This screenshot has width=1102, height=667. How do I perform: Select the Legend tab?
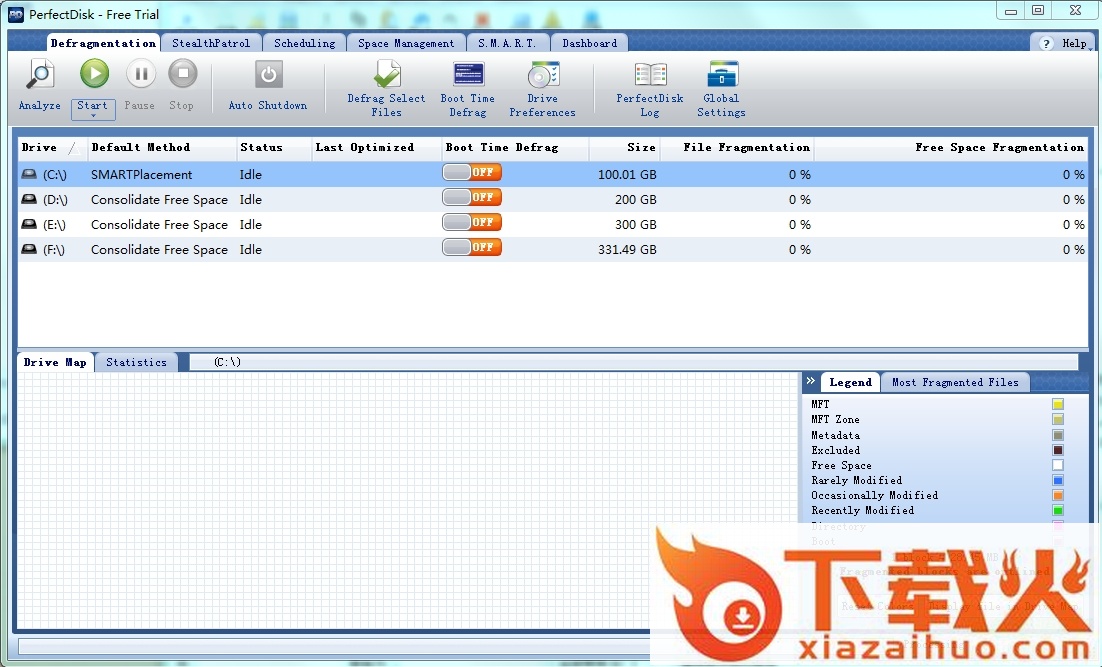click(850, 382)
